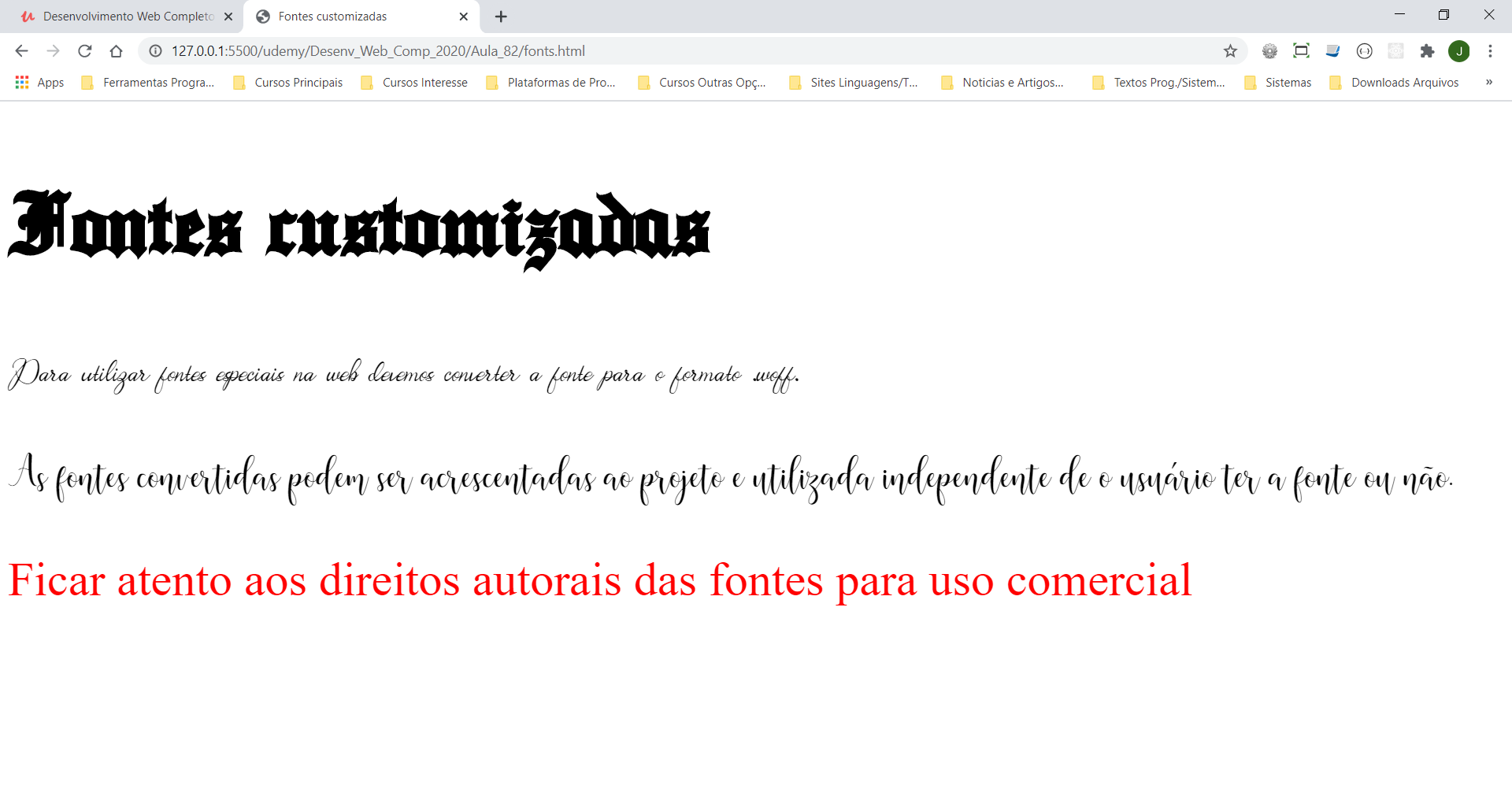Go back to previous page

tap(21, 51)
